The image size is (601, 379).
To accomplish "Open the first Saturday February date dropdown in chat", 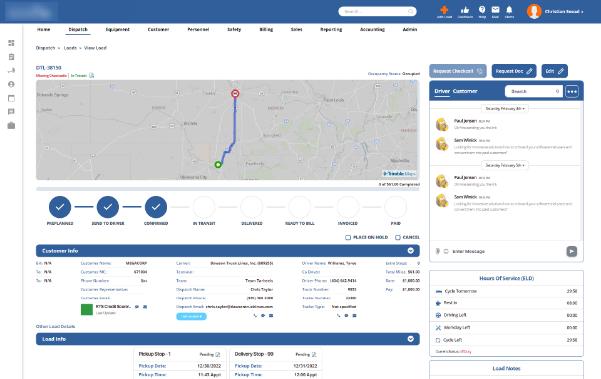I will 505,109.
